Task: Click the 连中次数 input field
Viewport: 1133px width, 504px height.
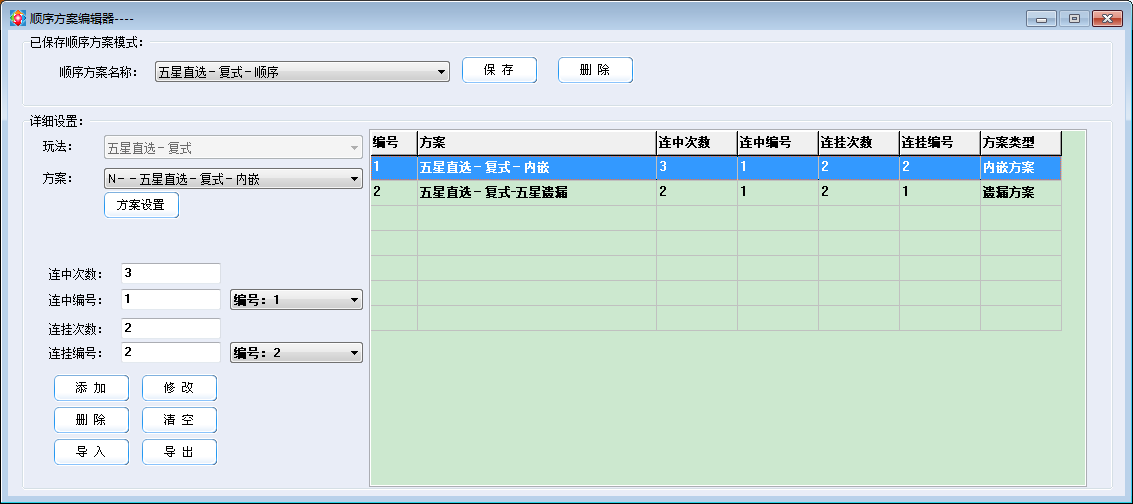Action: pyautogui.click(x=170, y=274)
